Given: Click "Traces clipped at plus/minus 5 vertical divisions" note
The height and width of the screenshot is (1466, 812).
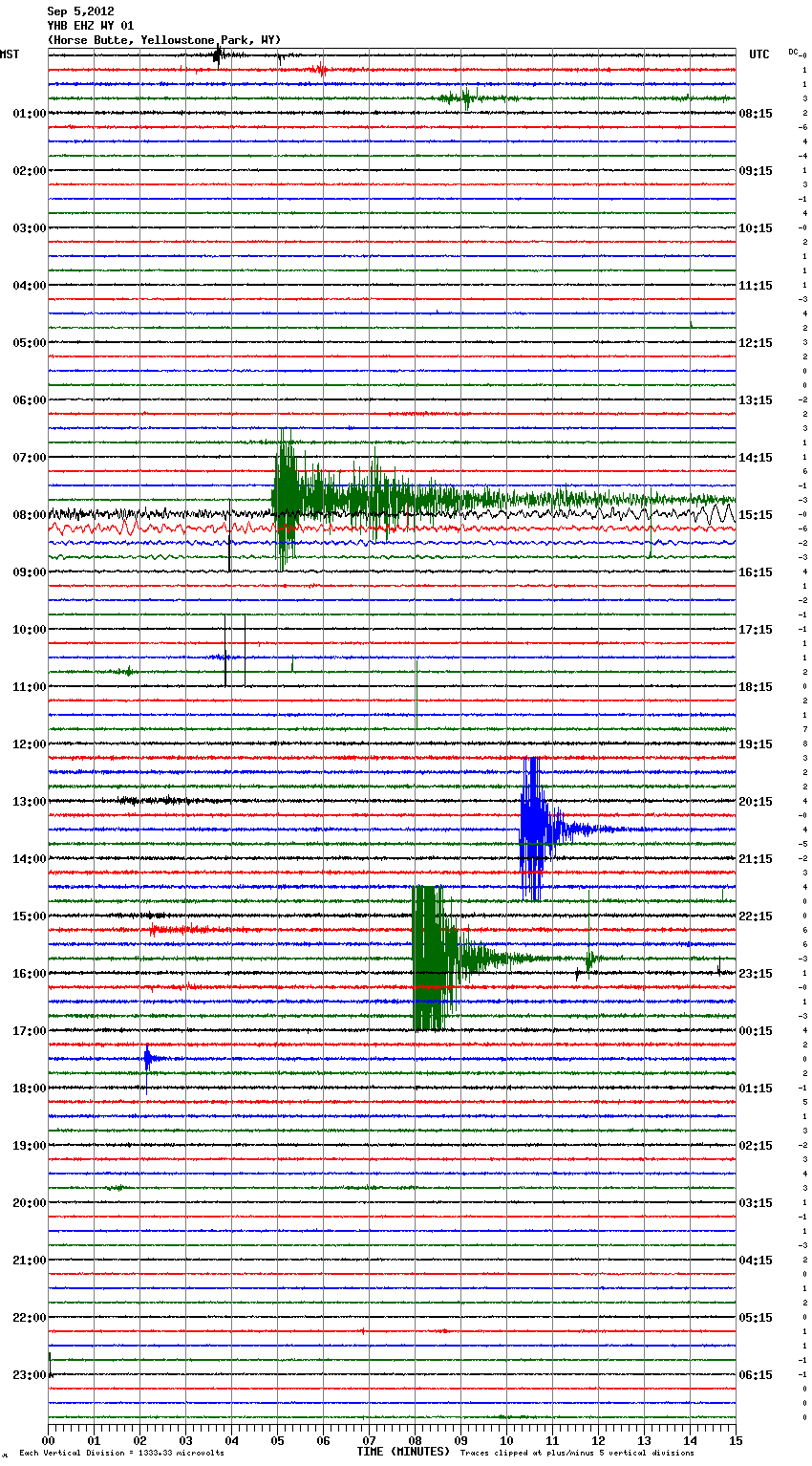Looking at the screenshot, I should [x=577, y=1453].
